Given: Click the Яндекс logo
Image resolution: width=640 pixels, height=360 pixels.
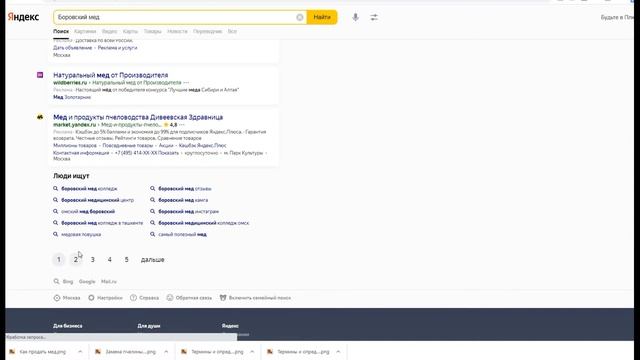Looking at the screenshot, I should 23,17.
